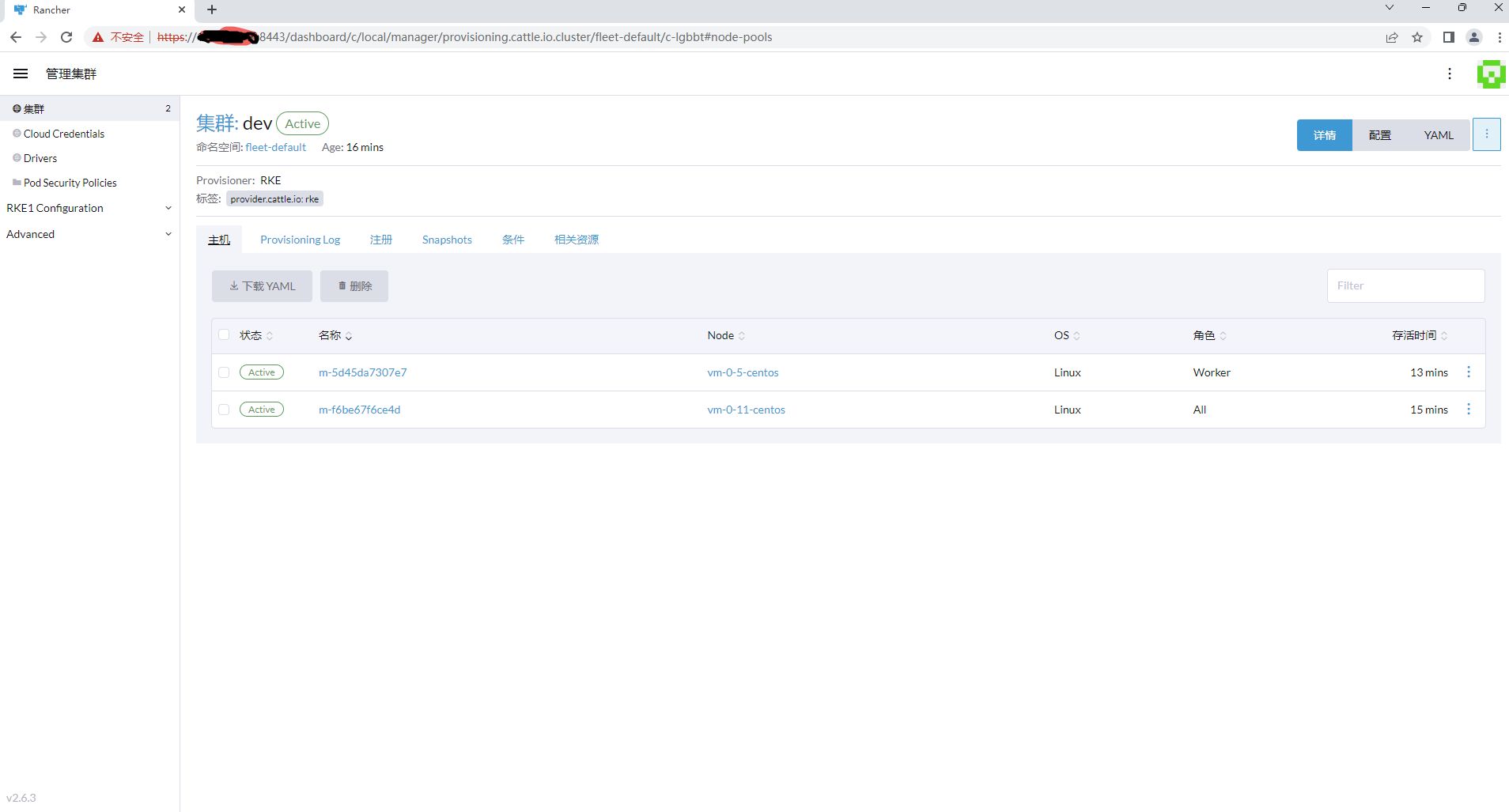The image size is (1509, 812).
Task: Open the tab search dropdown arrow
Action: [x=1390, y=7]
